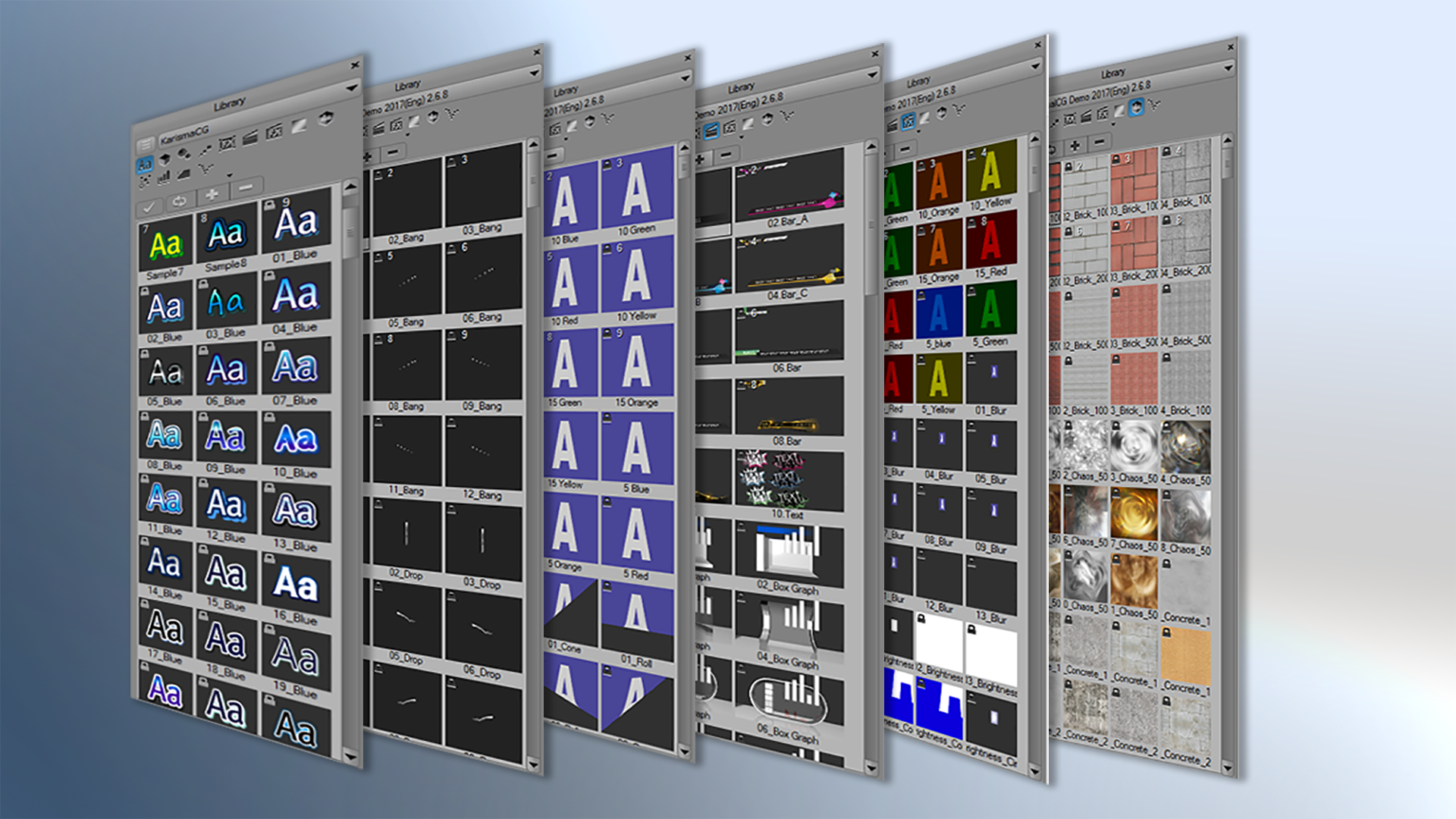The height and width of the screenshot is (819, 1456).
Task: Open the library dropdown in purple A panel
Action: point(686,78)
